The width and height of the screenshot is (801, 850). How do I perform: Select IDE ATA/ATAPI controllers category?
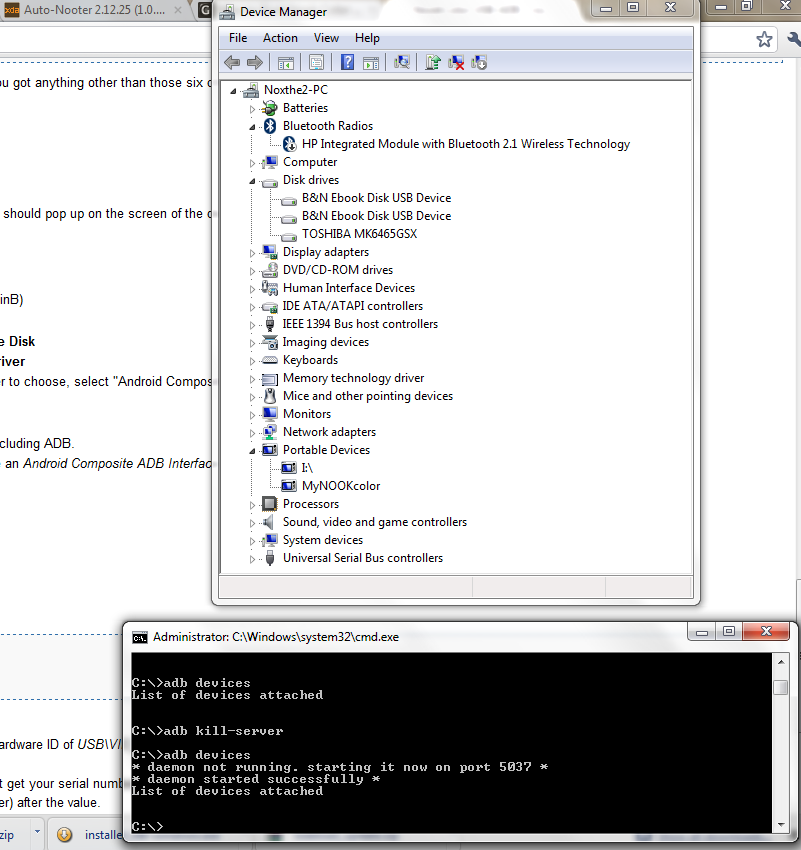(352, 306)
